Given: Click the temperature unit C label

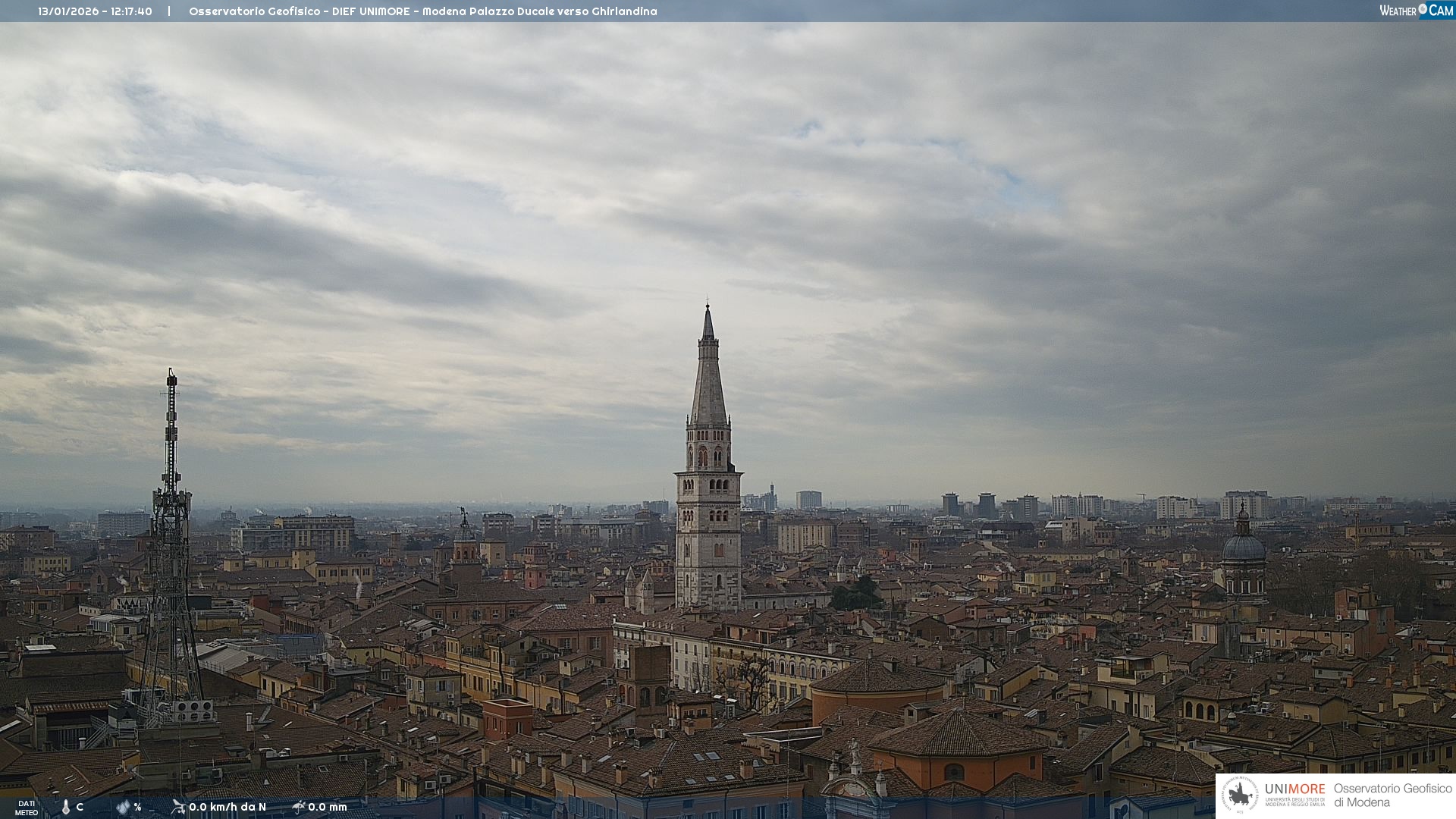Looking at the screenshot, I should (x=80, y=808).
